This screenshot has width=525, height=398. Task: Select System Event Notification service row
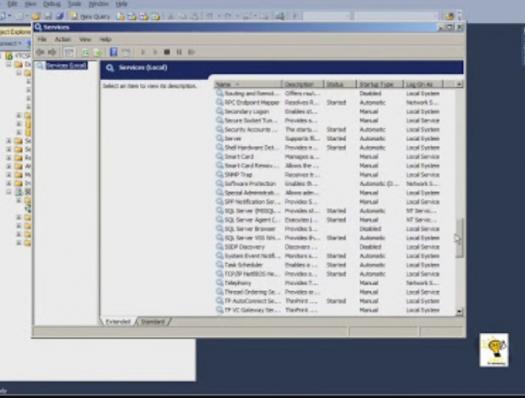(328, 256)
